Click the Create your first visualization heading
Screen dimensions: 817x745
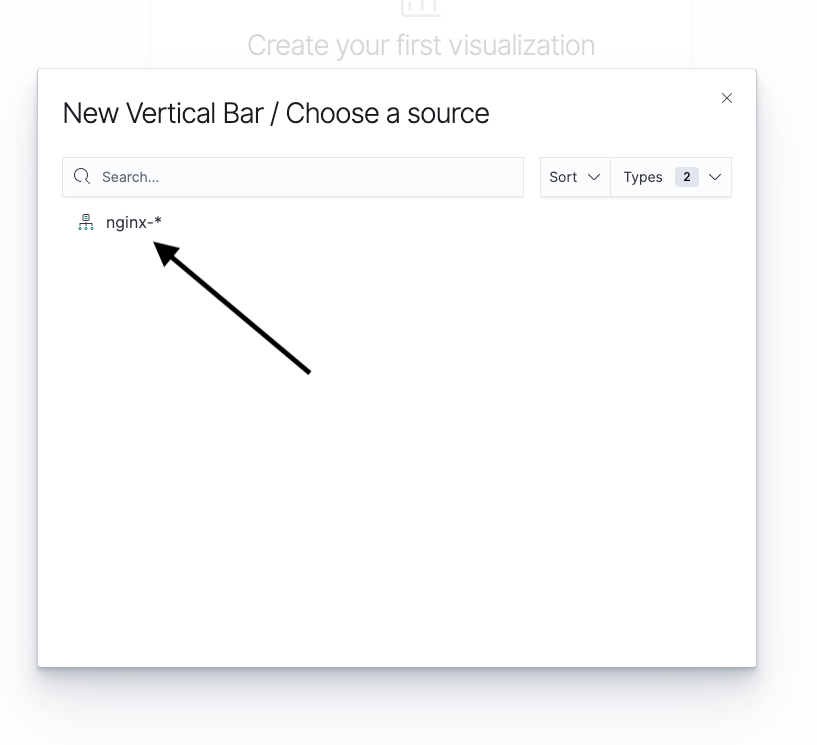tap(421, 45)
